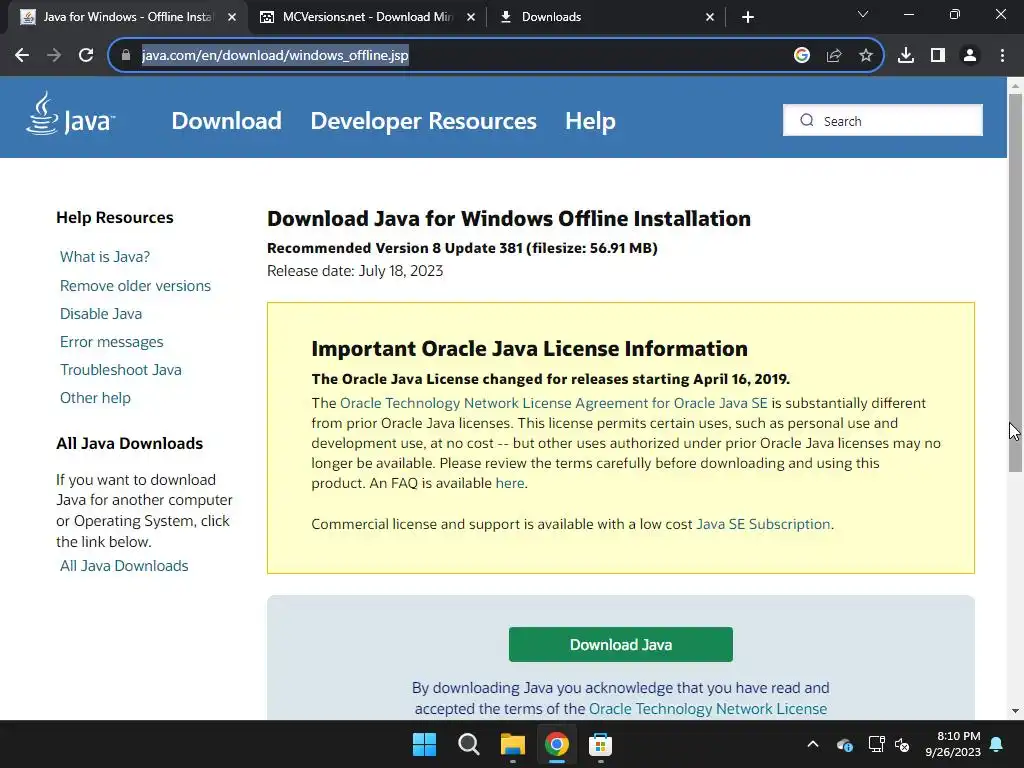Image resolution: width=1024 pixels, height=768 pixels.
Task: Open the Help menu in Java header
Action: point(590,121)
